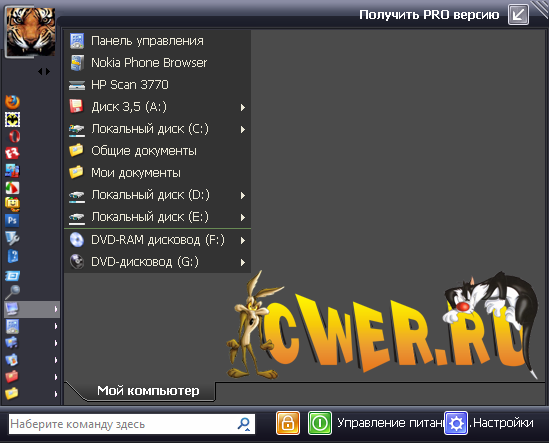Open Настройки settings gear button
This screenshot has width=549, height=443.
pos(456,423)
